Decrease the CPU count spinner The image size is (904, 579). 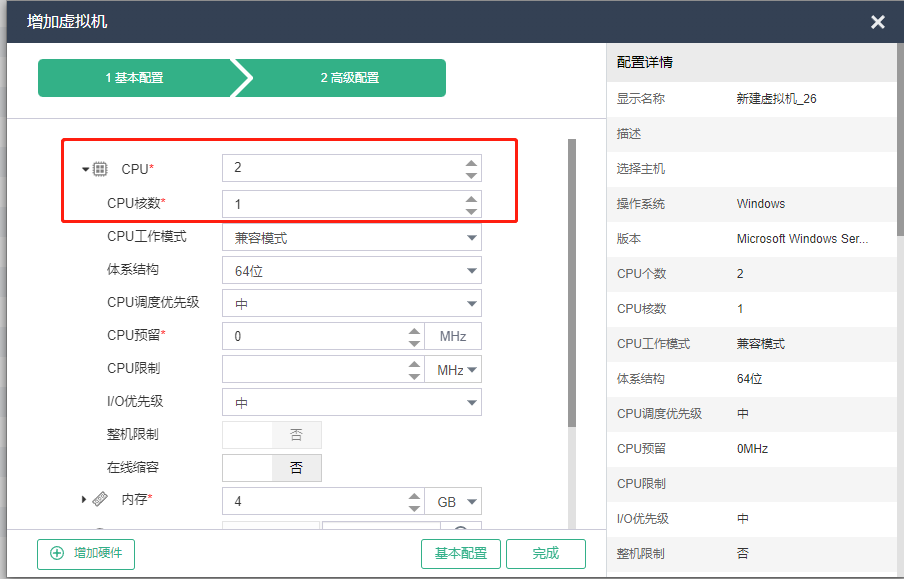pos(471,175)
